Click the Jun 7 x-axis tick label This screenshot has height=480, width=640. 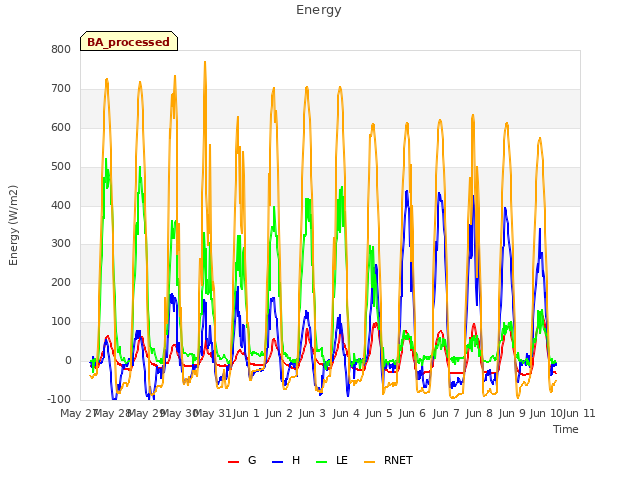tap(446, 413)
